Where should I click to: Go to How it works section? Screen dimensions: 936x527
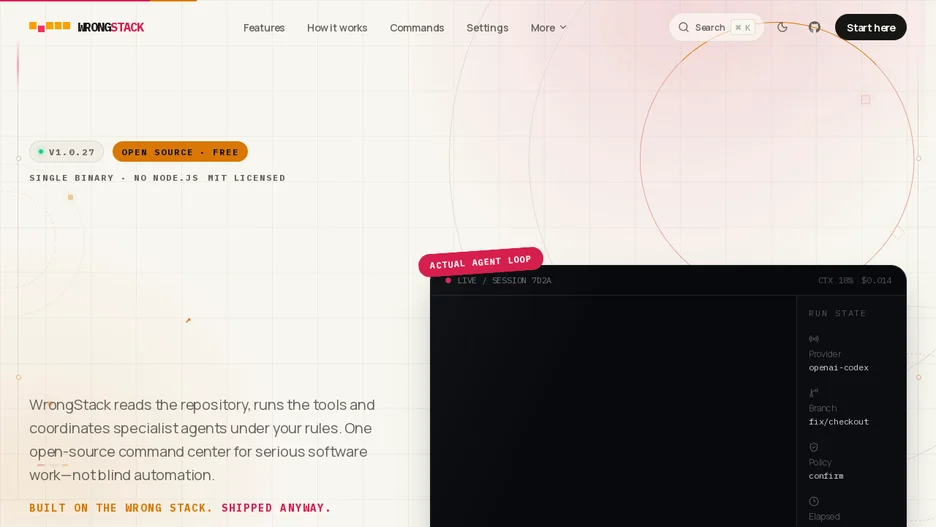(x=337, y=27)
